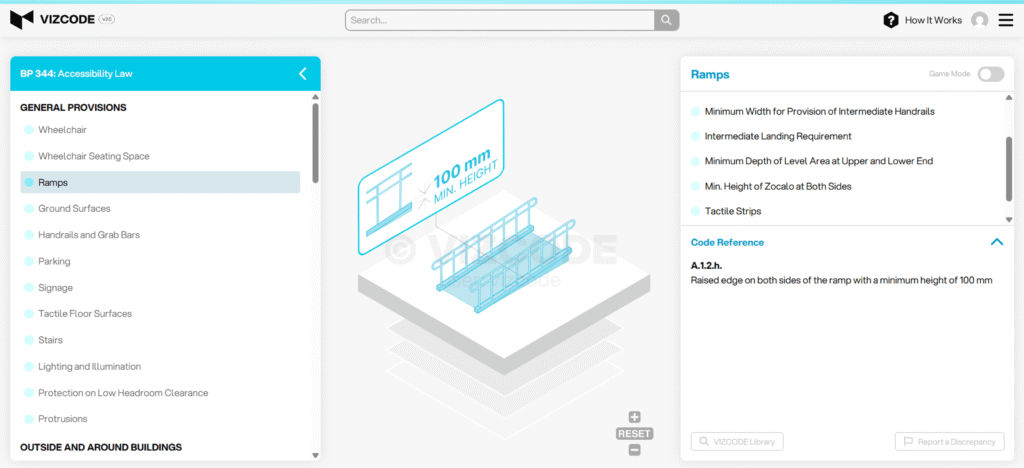Click Report a Discrepancy button
Viewport: 1024px width, 468px height.
[949, 441]
